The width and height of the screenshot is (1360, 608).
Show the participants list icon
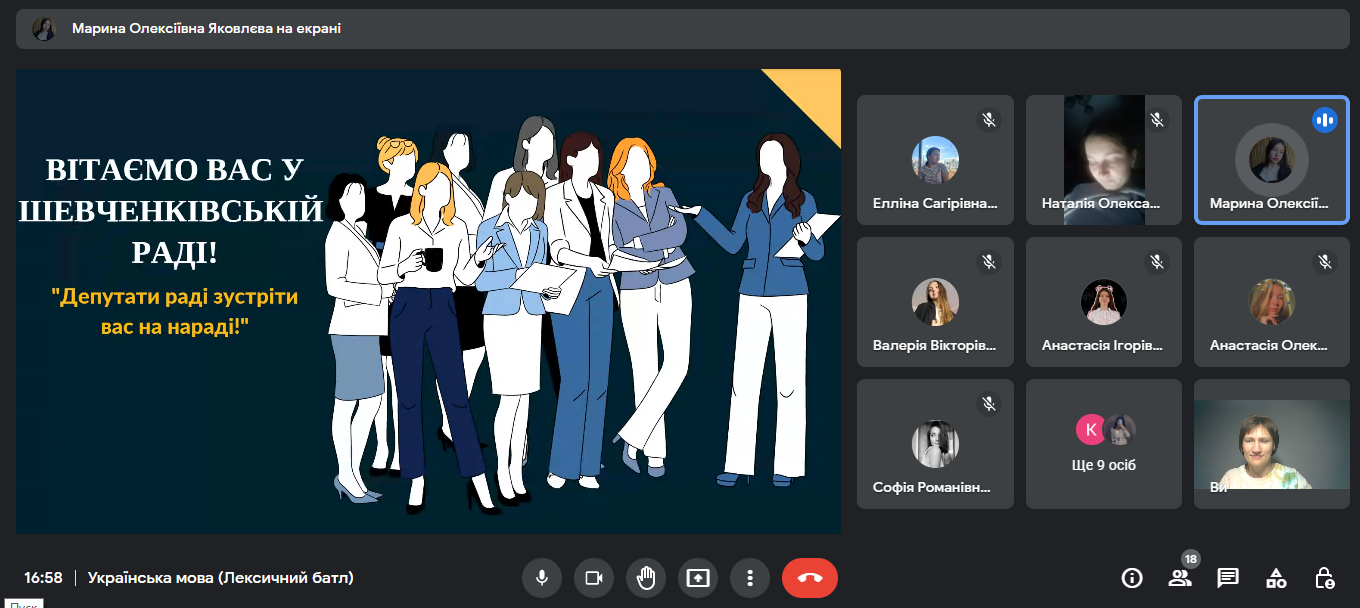coord(1180,578)
